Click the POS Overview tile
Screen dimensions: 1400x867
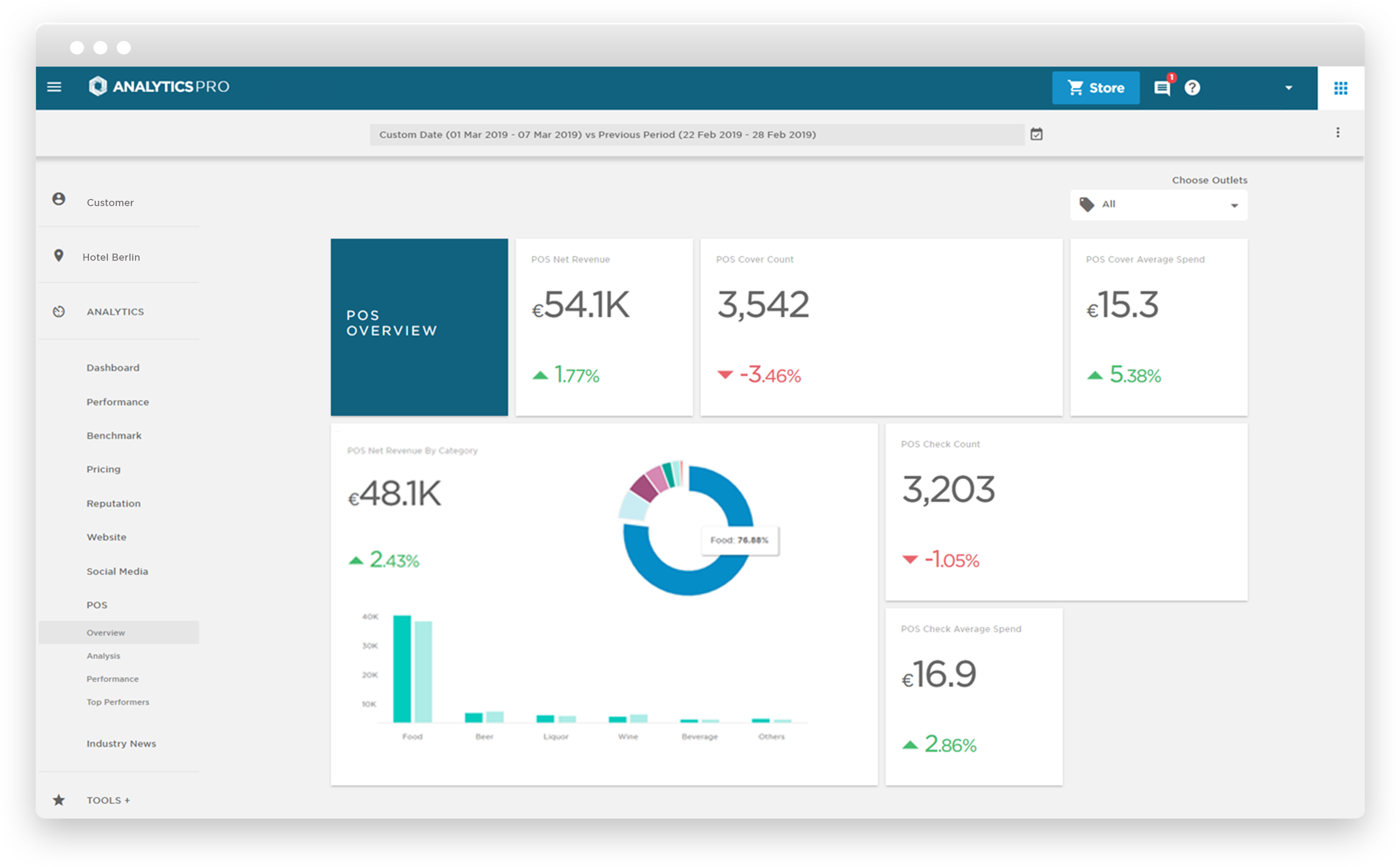pyautogui.click(x=419, y=328)
